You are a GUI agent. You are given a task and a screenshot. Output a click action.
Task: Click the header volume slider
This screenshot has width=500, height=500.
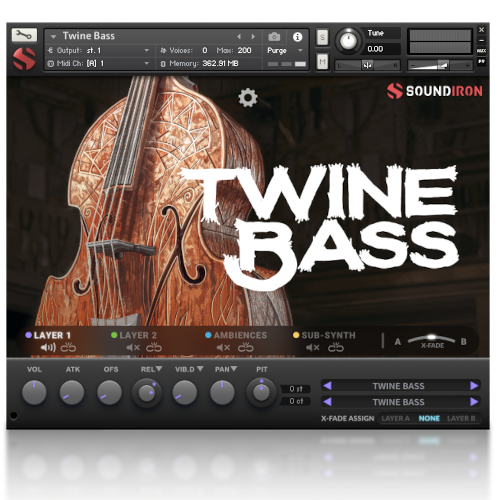tap(440, 65)
